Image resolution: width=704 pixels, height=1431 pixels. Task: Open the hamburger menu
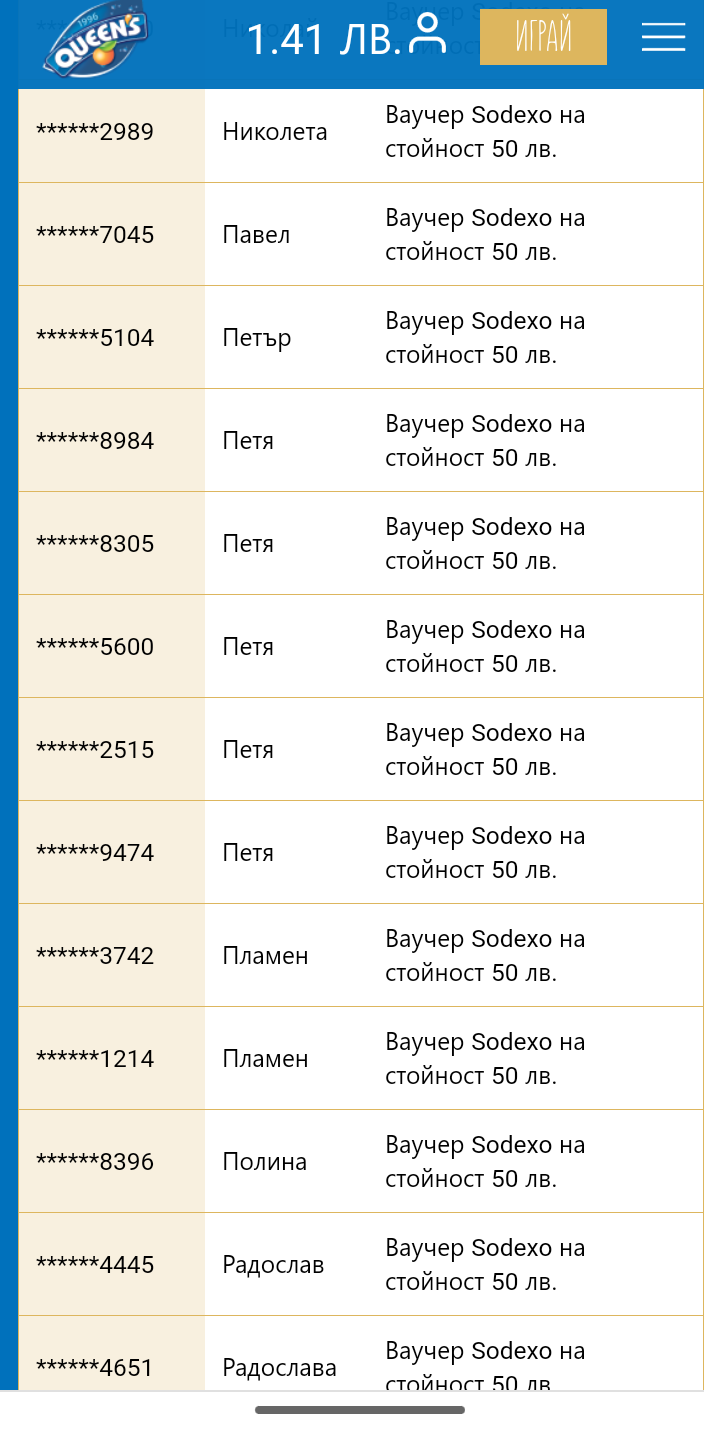[x=663, y=37]
